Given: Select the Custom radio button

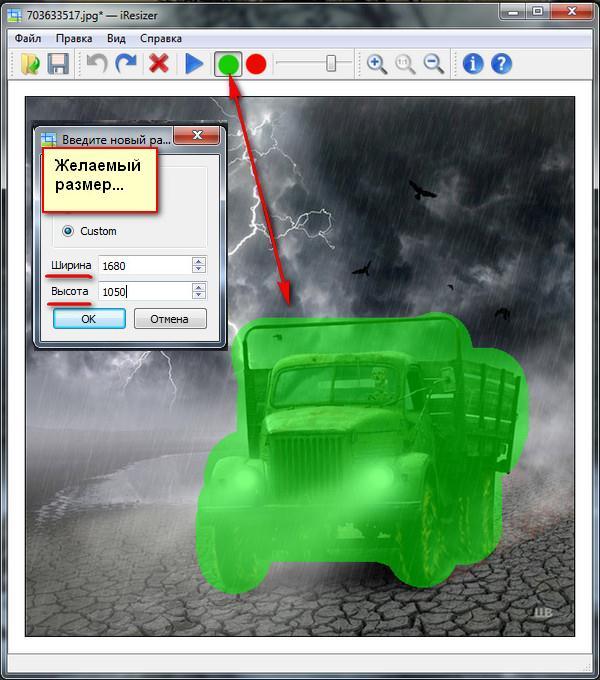Looking at the screenshot, I should coord(68,231).
